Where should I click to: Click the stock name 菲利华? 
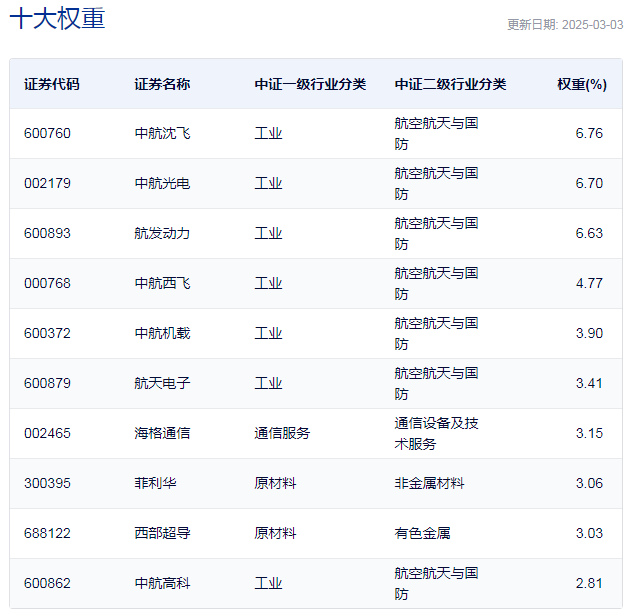[155, 483]
